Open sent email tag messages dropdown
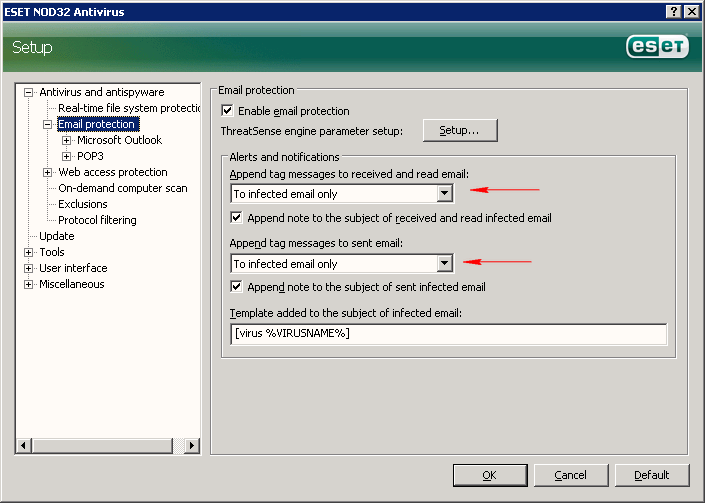705x503 pixels. (444, 264)
